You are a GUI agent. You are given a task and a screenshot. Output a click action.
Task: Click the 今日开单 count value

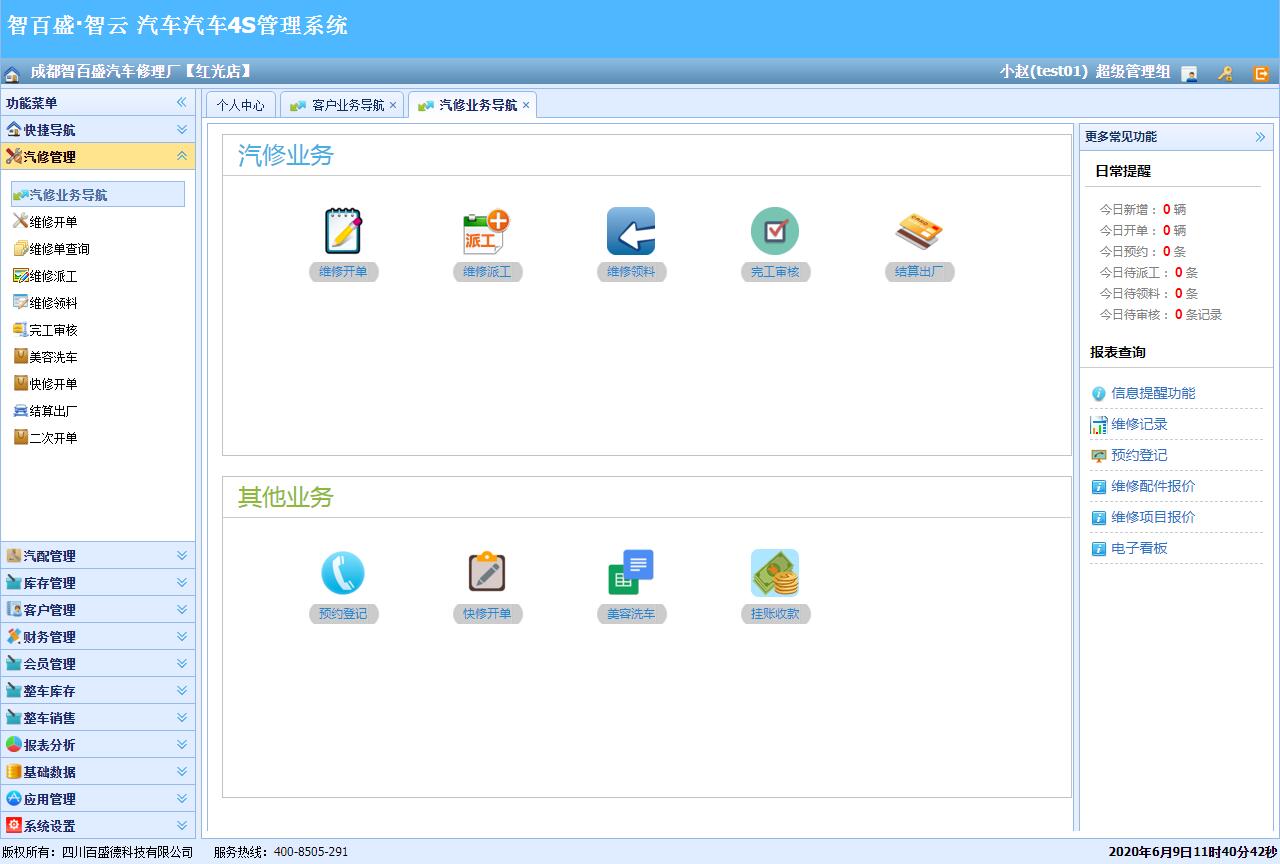[1166, 231]
